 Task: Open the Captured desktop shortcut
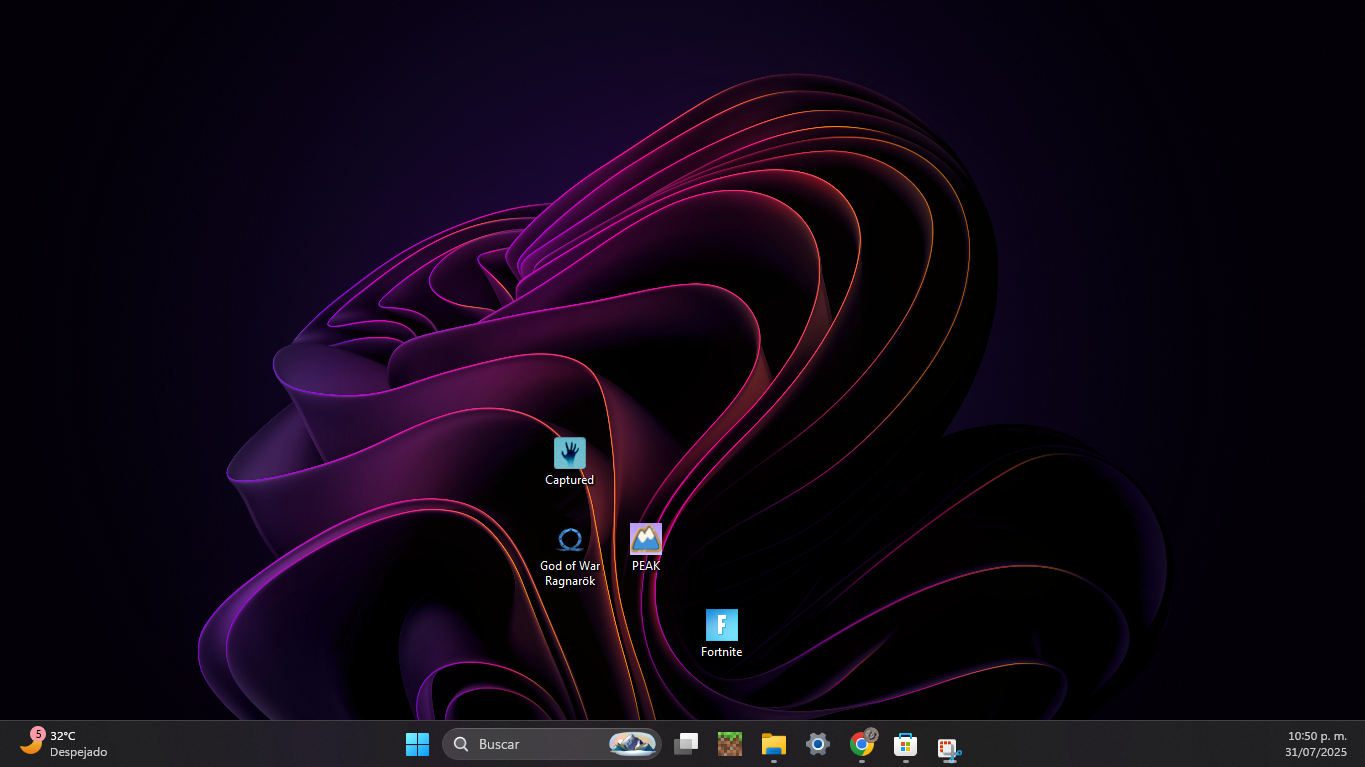point(570,454)
